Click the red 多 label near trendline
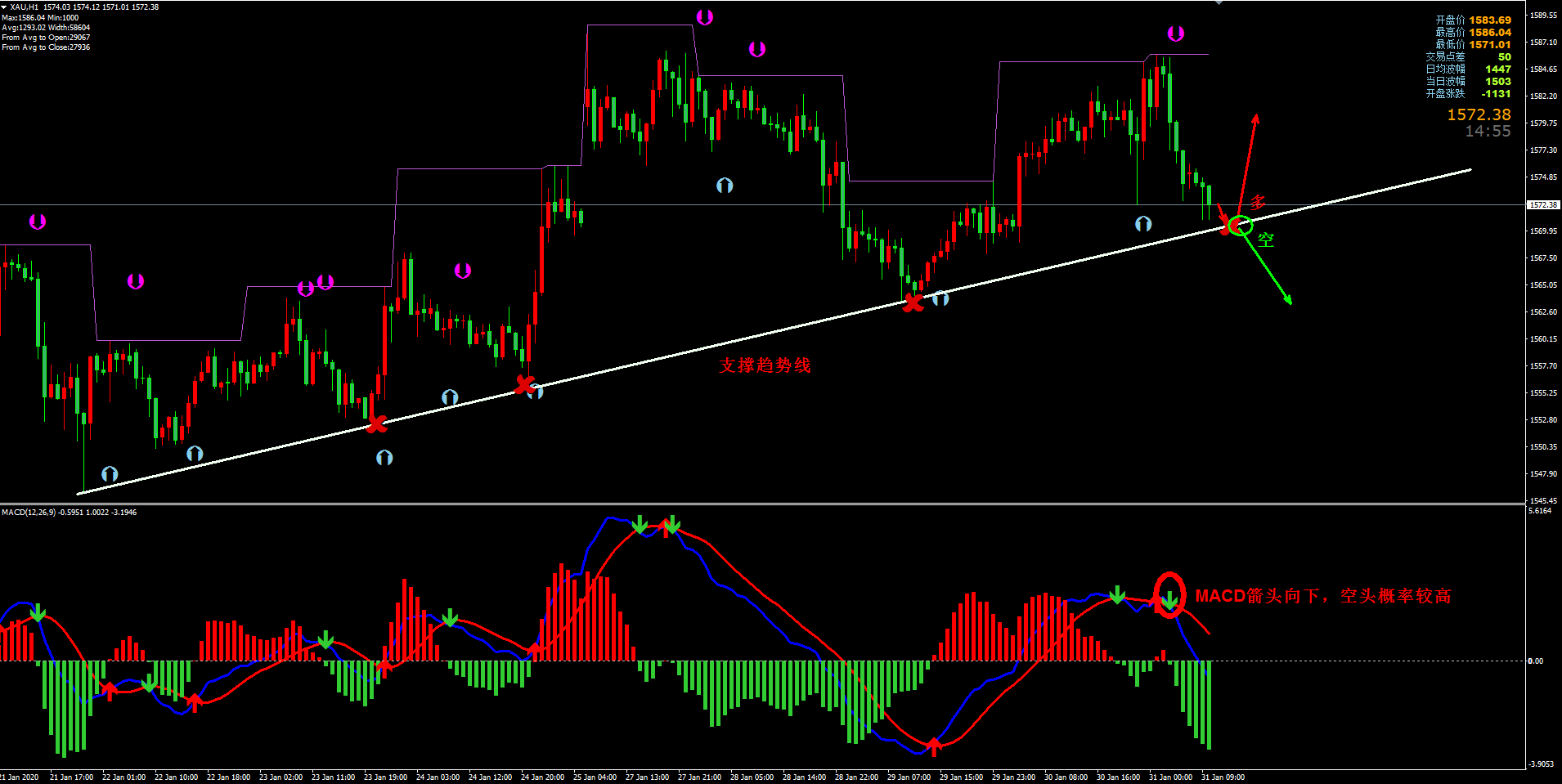This screenshot has height=784, width=1562. coord(1258,202)
